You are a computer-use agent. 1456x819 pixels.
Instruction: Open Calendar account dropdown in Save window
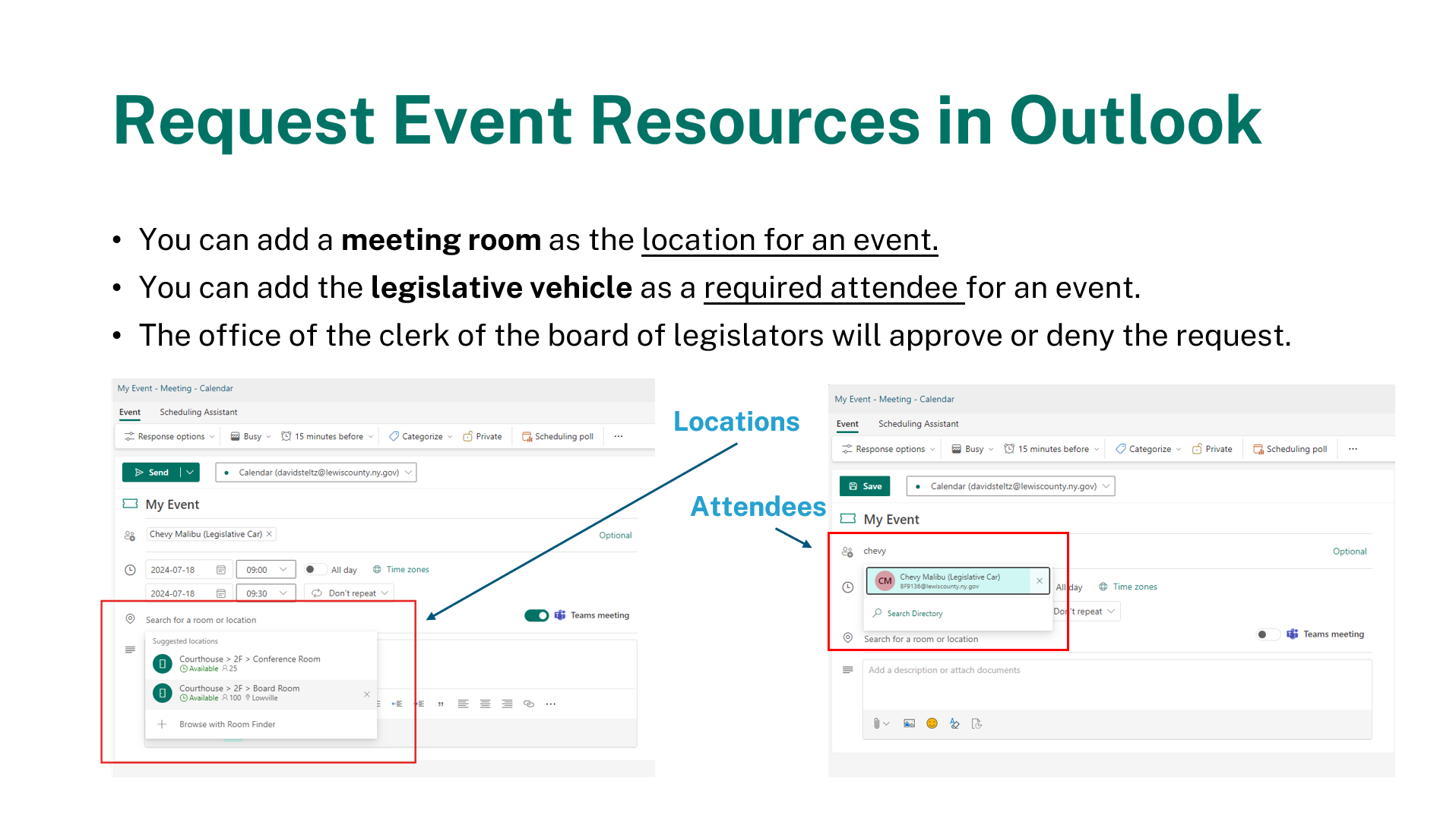(x=1011, y=486)
